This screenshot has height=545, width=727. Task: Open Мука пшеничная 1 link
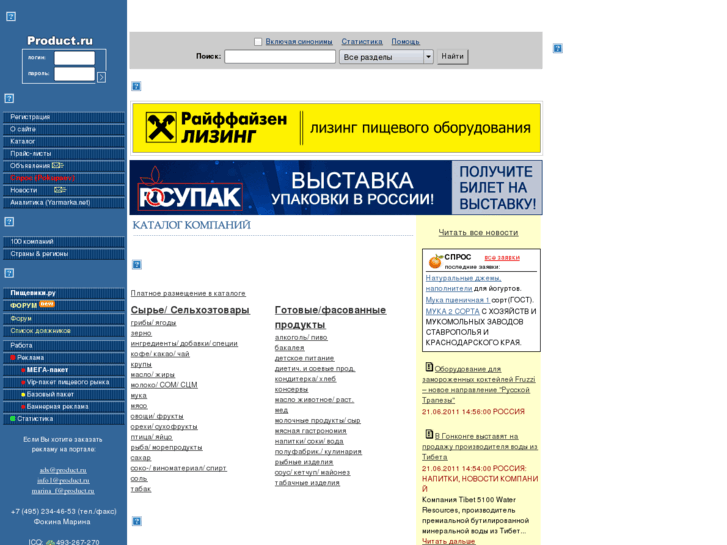point(458,300)
